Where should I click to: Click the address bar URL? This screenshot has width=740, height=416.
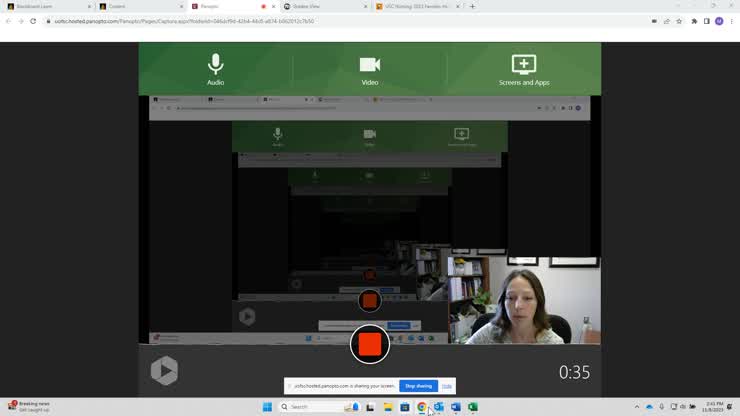(x=184, y=21)
